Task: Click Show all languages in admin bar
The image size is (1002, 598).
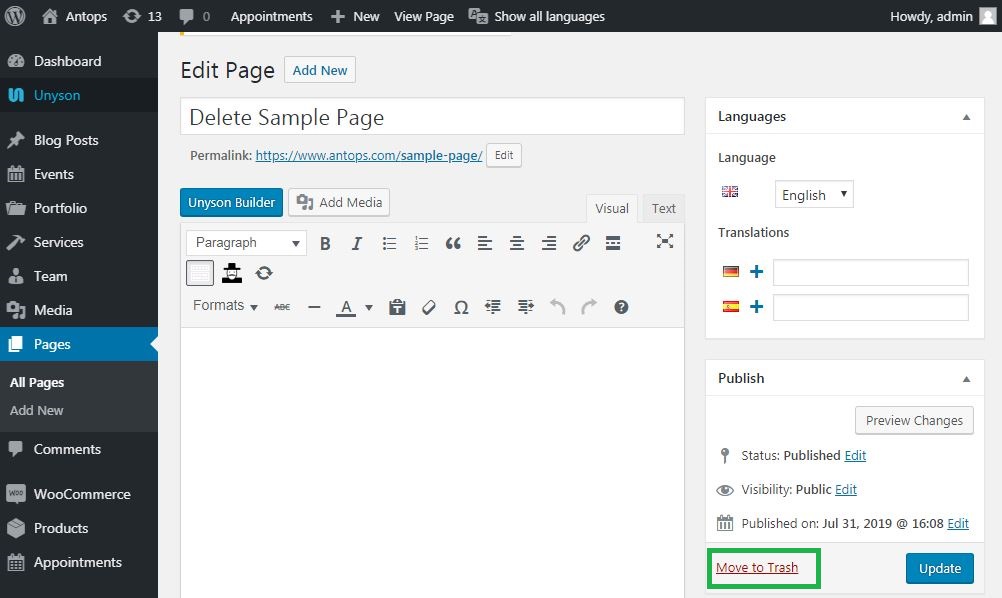Action: 537,16
